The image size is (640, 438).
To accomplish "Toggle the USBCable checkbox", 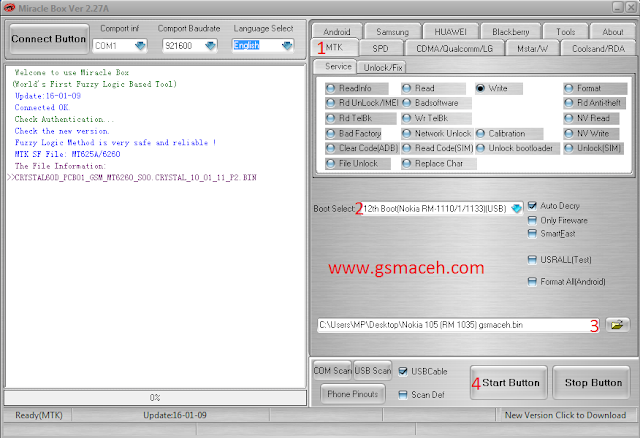I will pos(403,371).
